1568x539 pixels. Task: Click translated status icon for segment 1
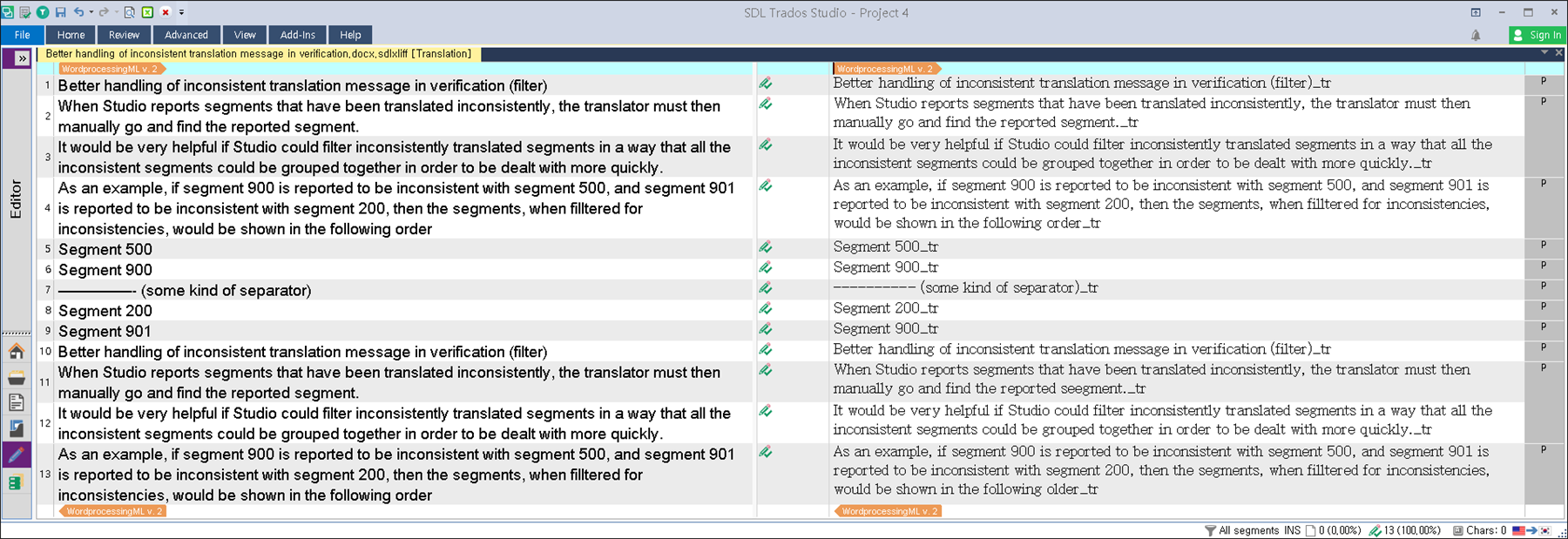click(765, 84)
